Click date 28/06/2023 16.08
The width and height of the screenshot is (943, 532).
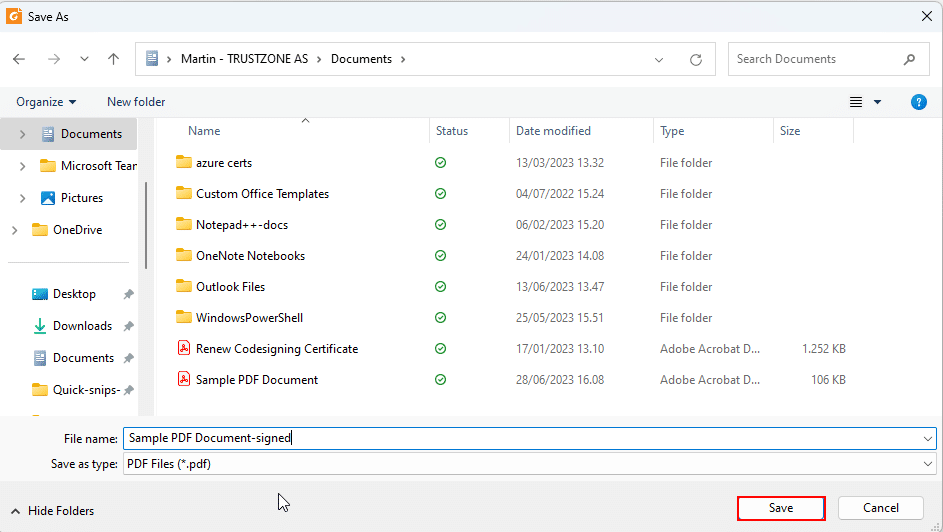559,380
